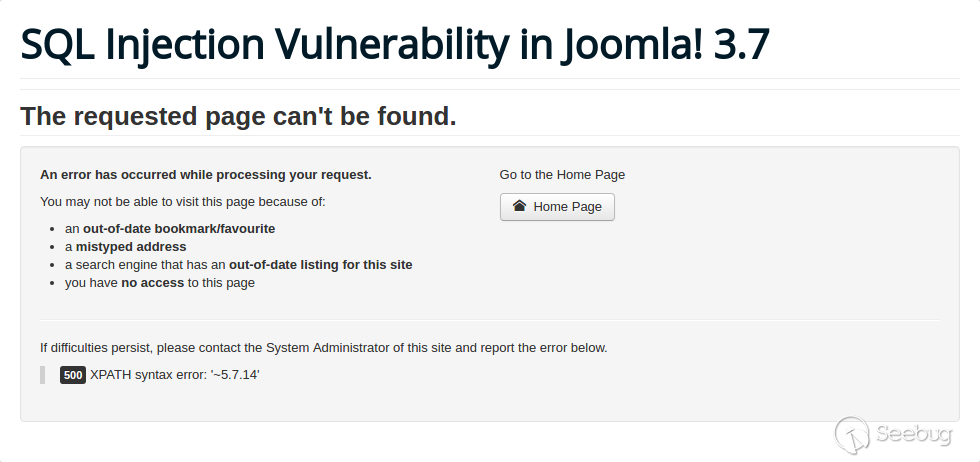
Task: Click the horizontal divider inside error panel
Action: coord(490,320)
